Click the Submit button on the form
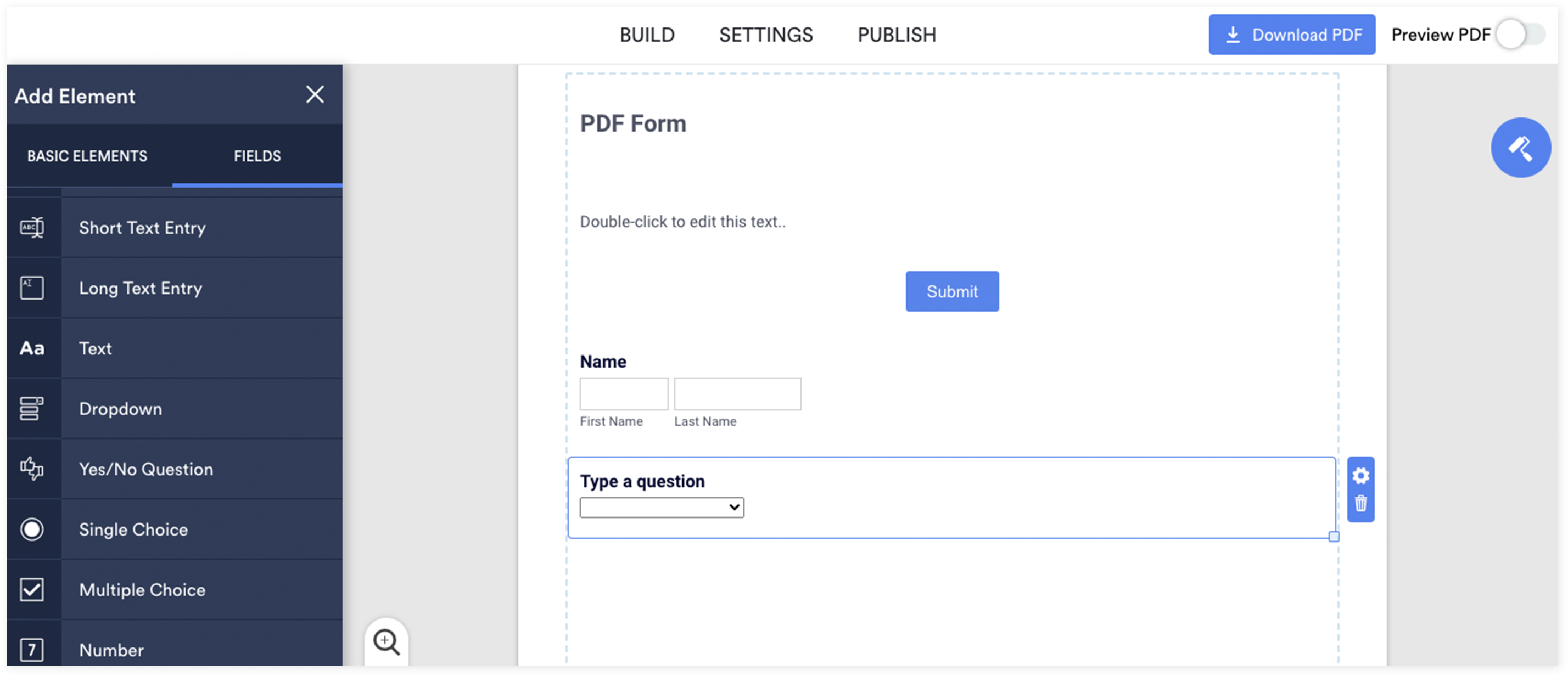This screenshot has height=676, width=1568. point(952,291)
